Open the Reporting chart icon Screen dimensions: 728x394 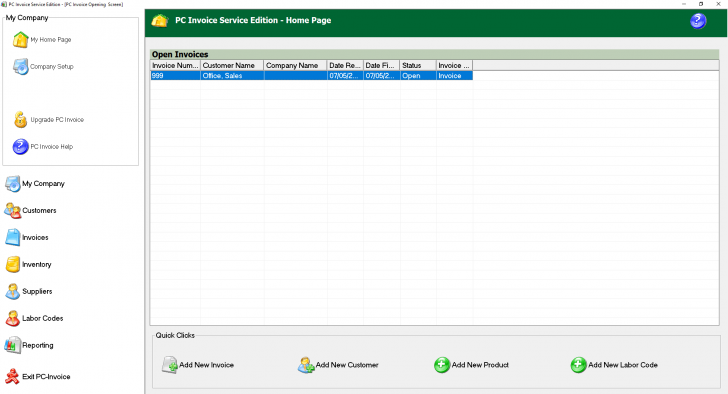point(13,345)
